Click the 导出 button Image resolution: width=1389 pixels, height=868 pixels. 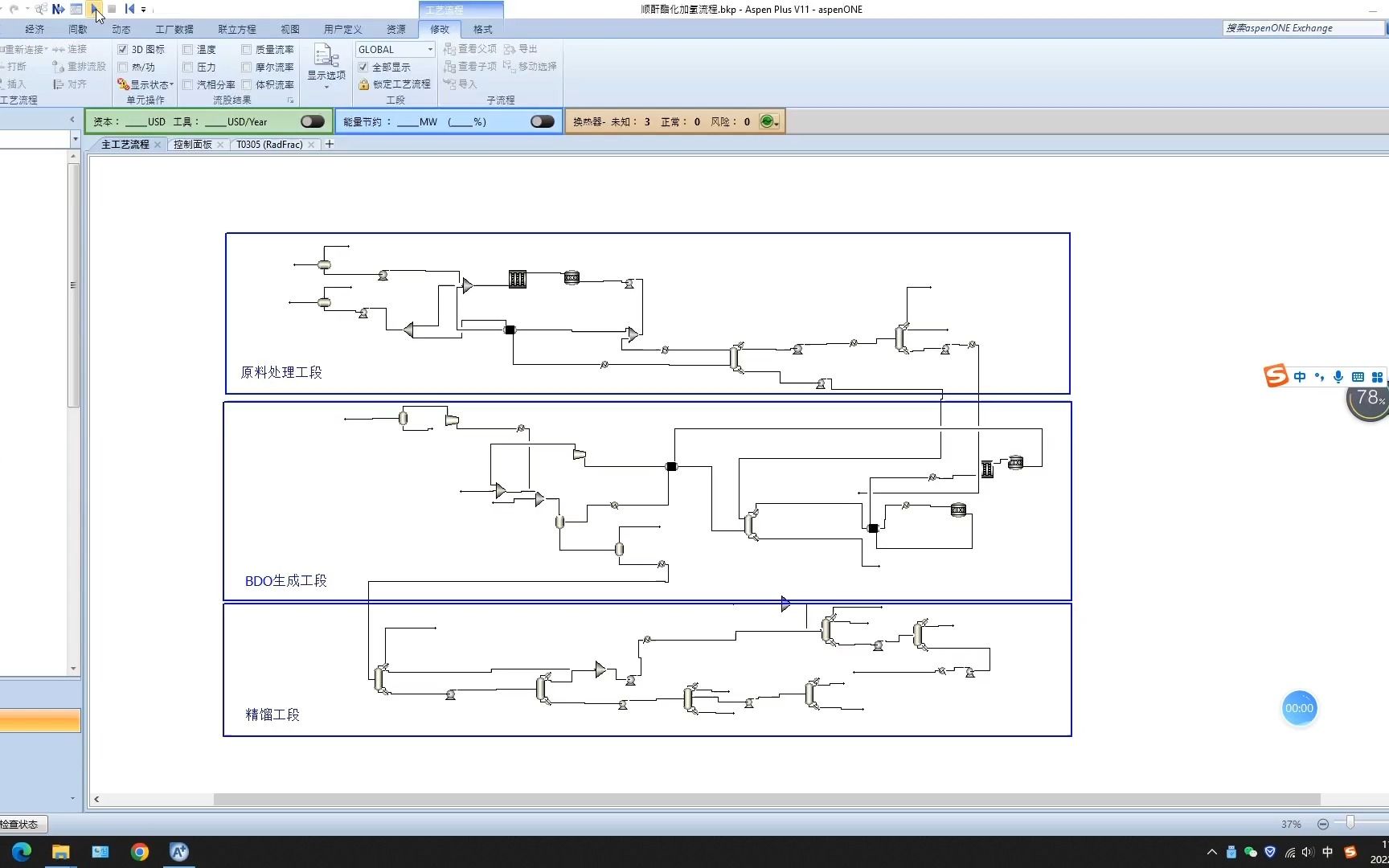(x=521, y=49)
